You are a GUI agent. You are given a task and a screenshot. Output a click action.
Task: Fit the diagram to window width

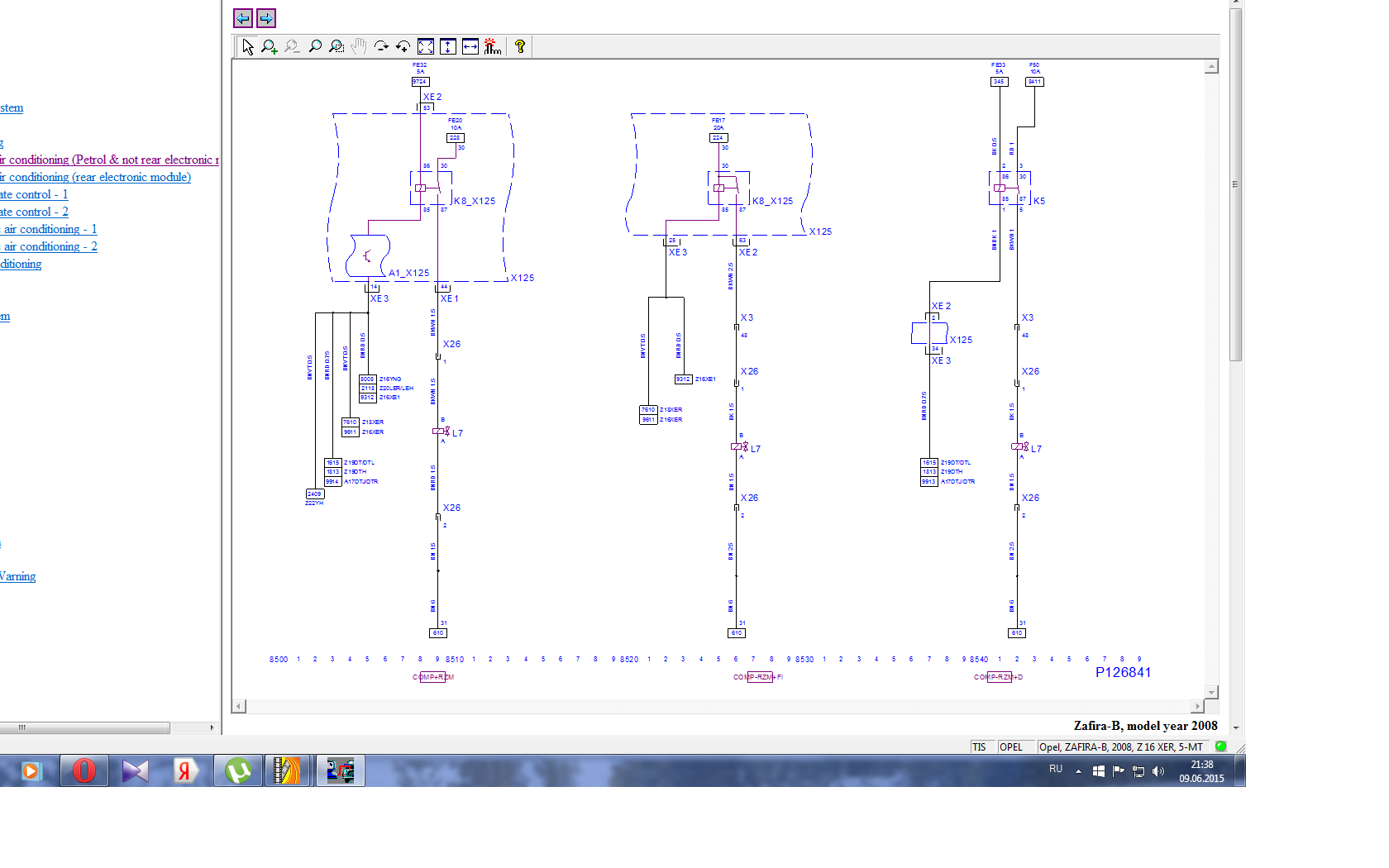coord(470,47)
